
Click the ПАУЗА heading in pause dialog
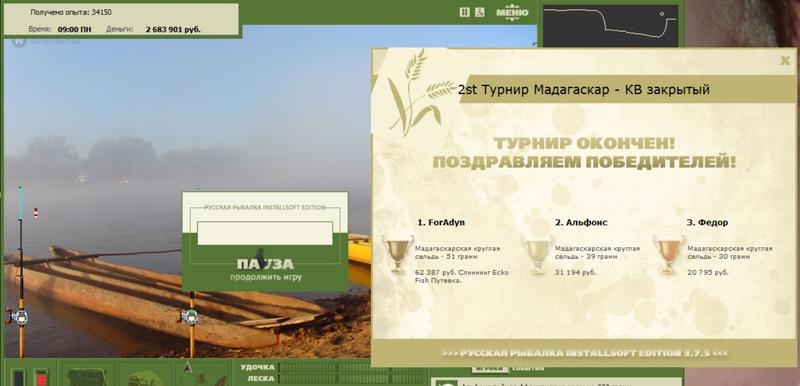tap(265, 264)
